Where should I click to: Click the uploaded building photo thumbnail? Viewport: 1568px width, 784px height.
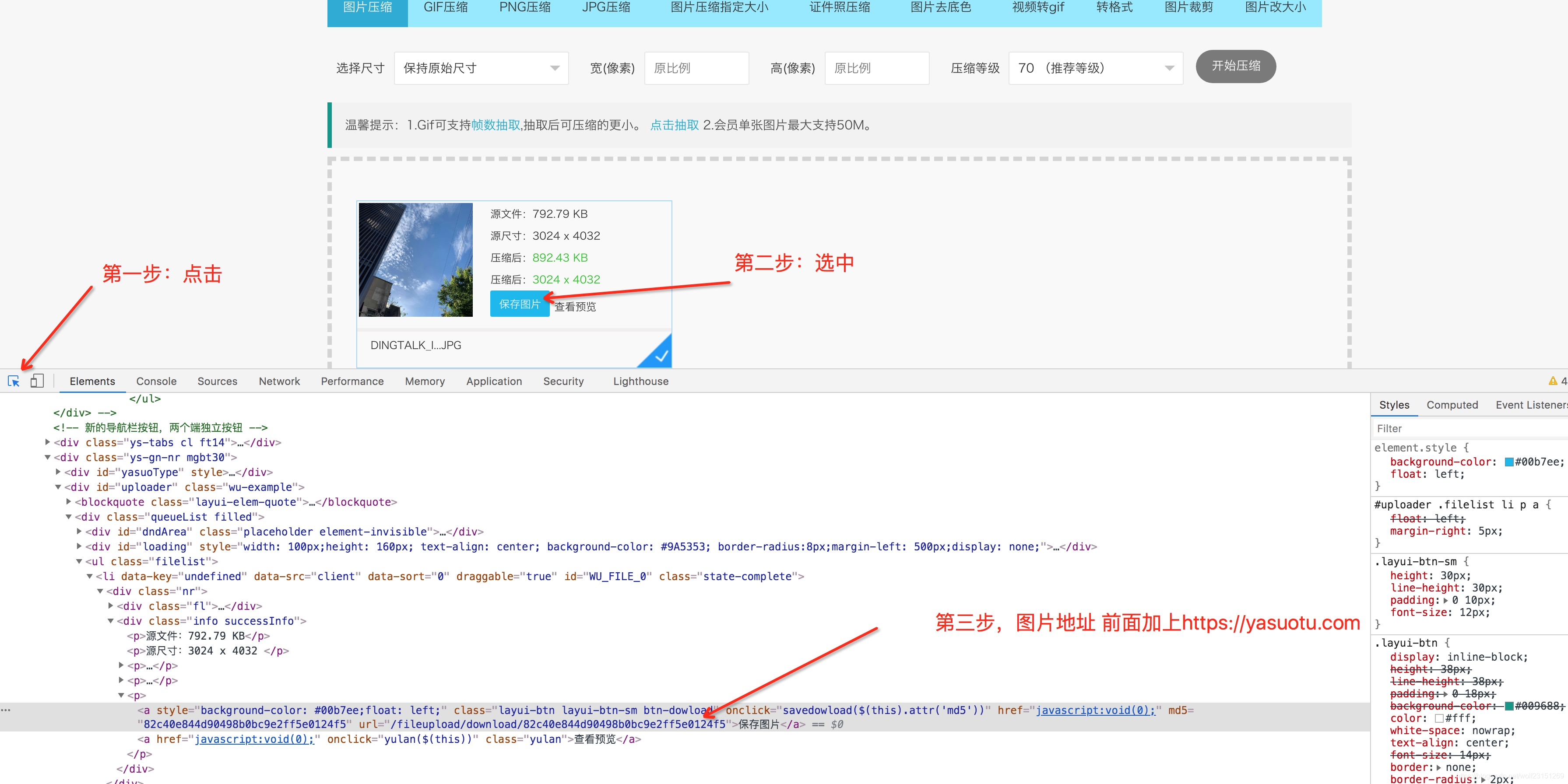[416, 260]
